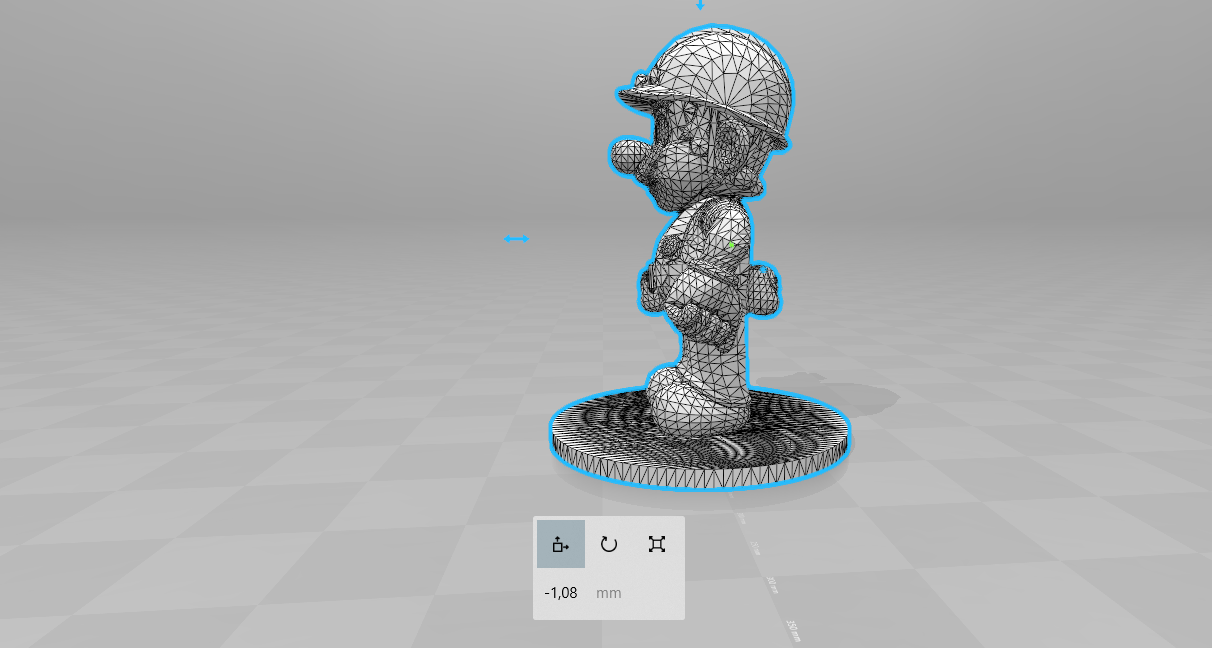The height and width of the screenshot is (648, 1212).
Task: Select the Scale tool icon
Action: tap(657, 544)
